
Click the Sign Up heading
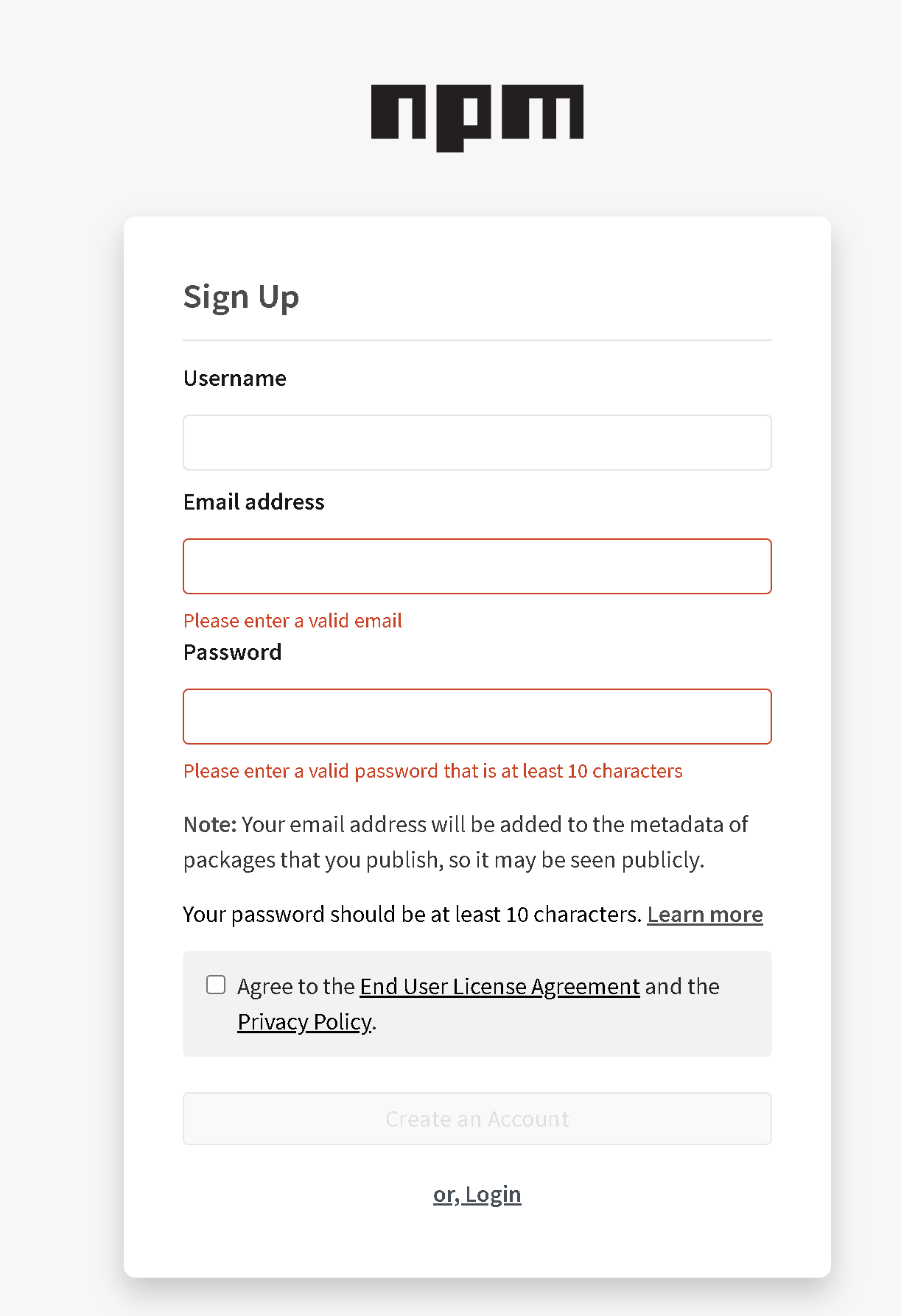242,297
